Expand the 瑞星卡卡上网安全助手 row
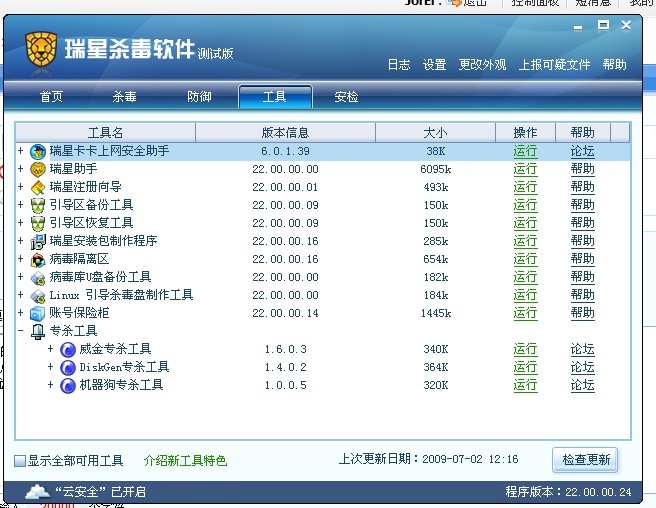The width and height of the screenshot is (656, 508). click(20, 150)
